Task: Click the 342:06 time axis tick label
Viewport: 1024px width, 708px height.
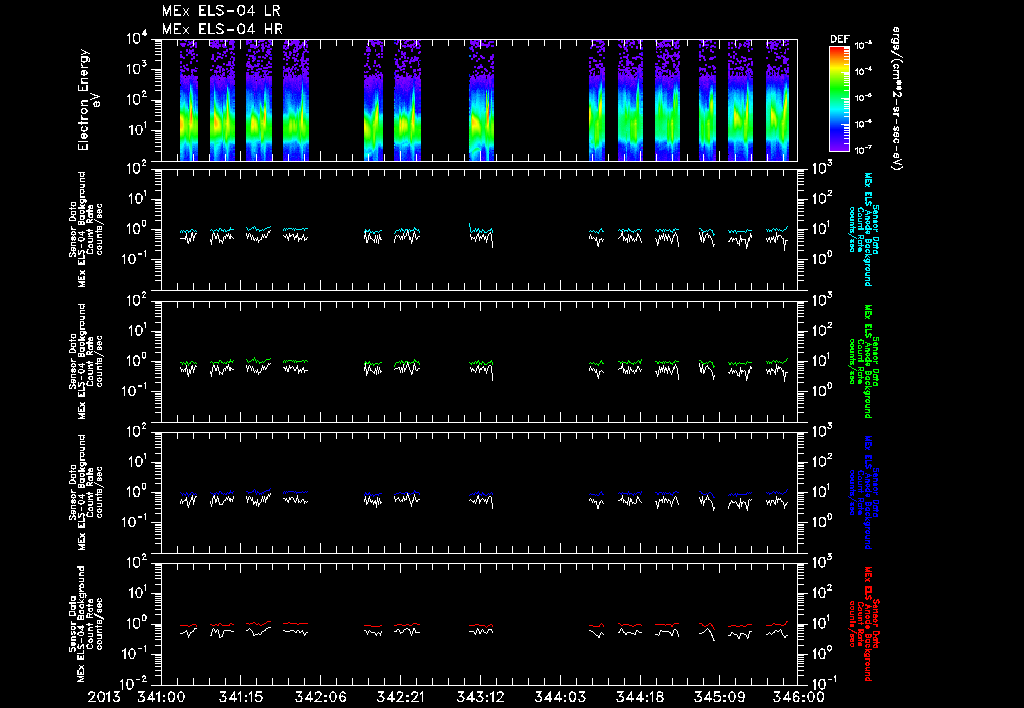Action: (320, 698)
